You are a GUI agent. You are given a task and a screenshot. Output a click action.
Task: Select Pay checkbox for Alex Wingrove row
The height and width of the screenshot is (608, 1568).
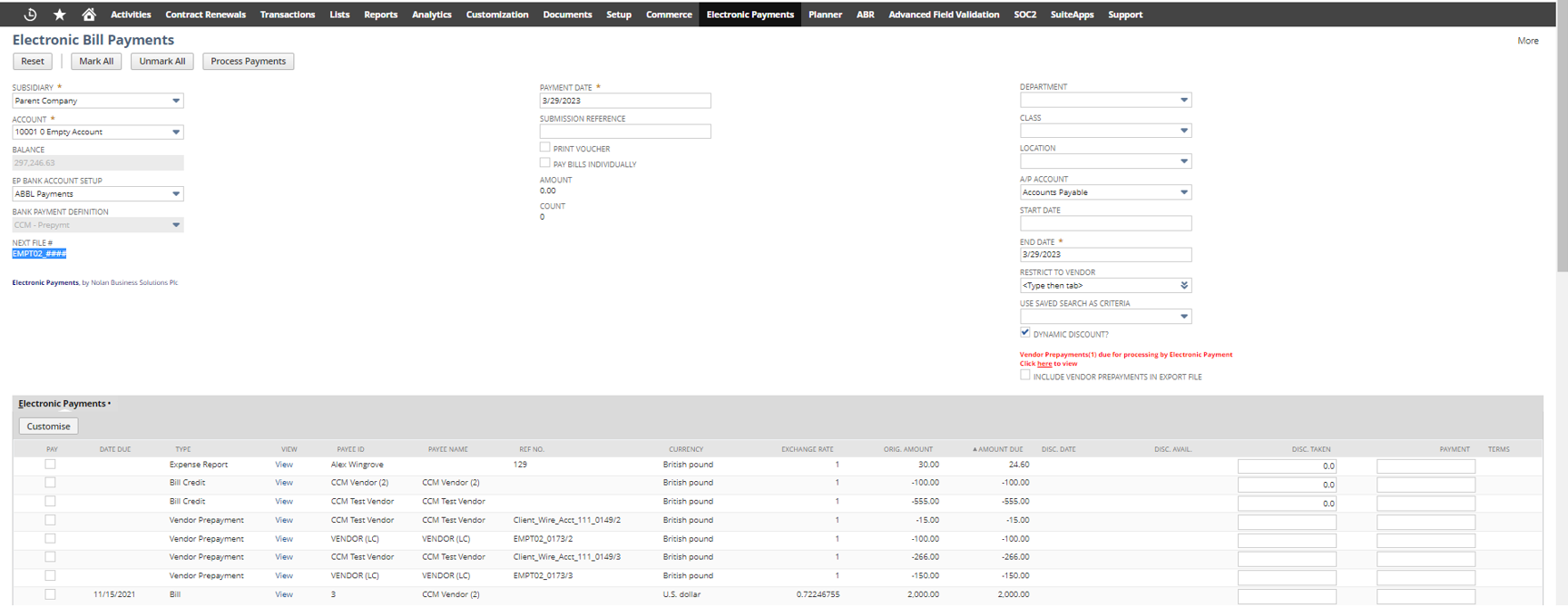pos(51,465)
